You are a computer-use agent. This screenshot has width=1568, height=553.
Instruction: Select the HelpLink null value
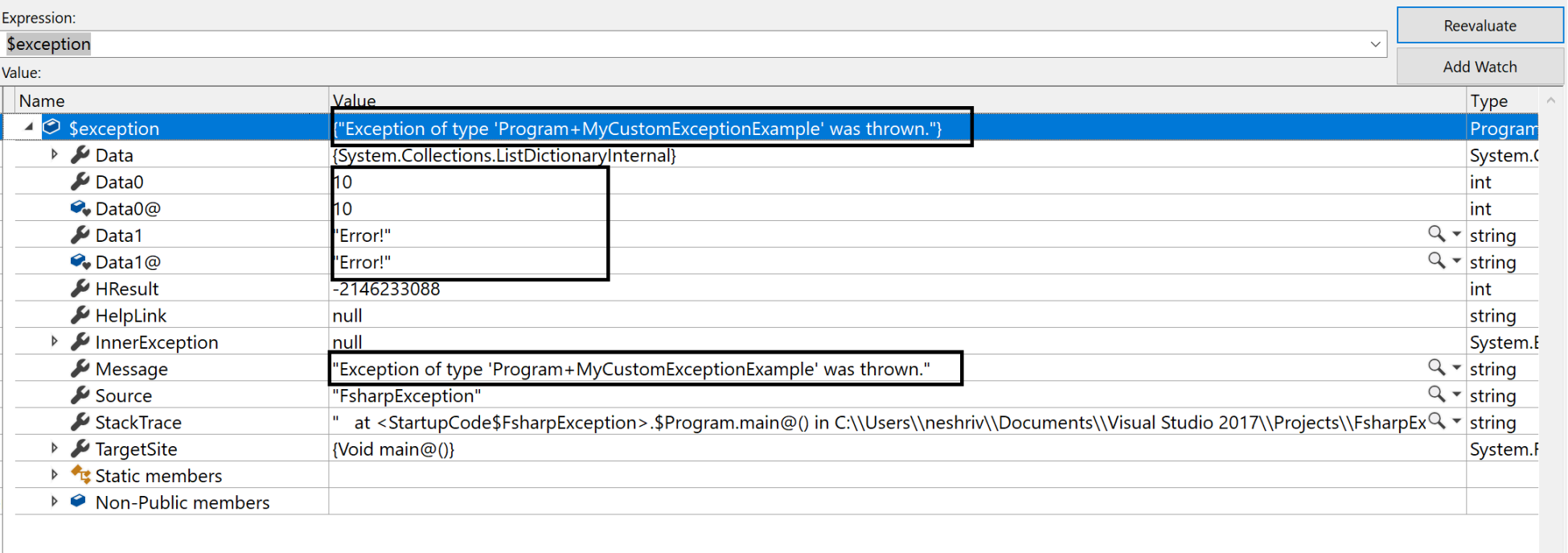tap(347, 315)
